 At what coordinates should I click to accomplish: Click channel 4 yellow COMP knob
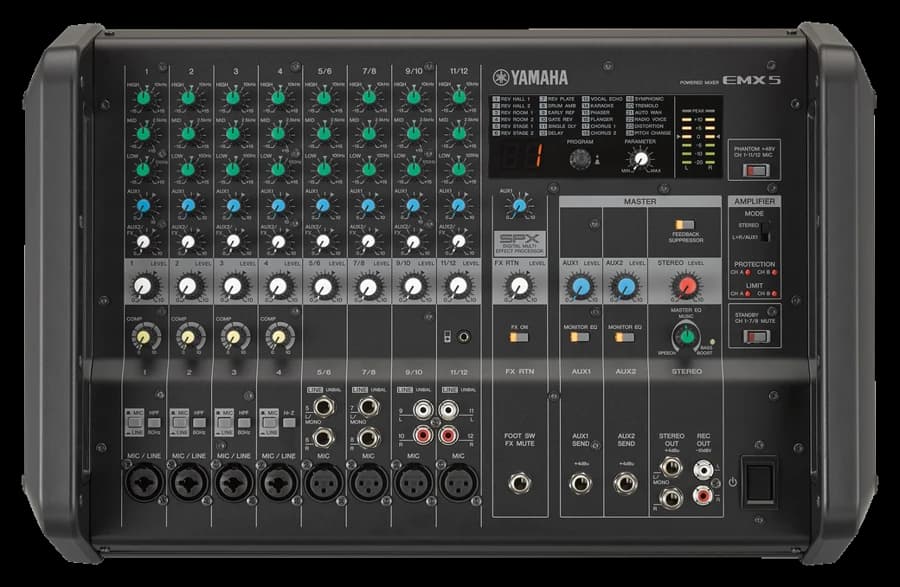click(279, 337)
